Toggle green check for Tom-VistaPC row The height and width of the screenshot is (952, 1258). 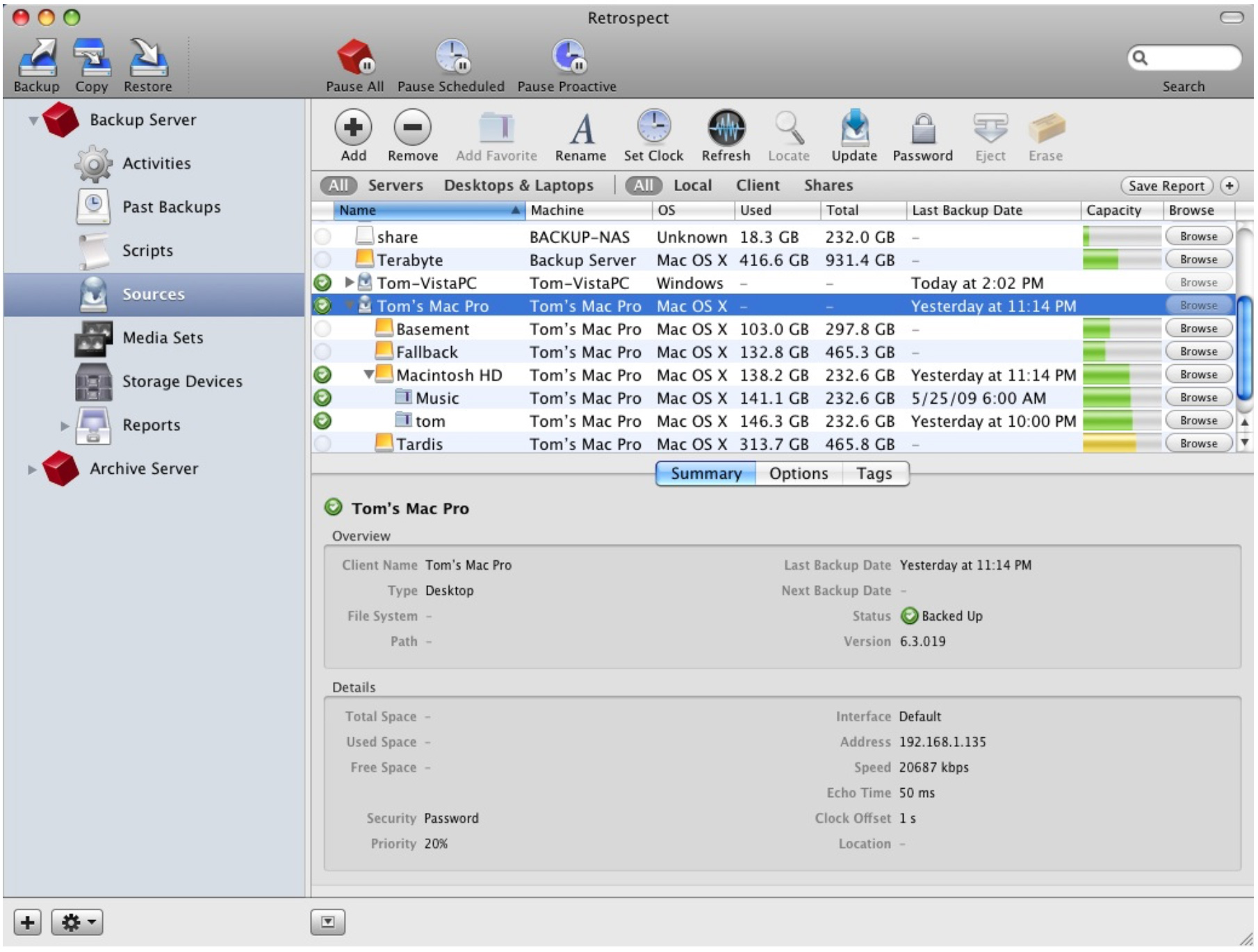[322, 283]
